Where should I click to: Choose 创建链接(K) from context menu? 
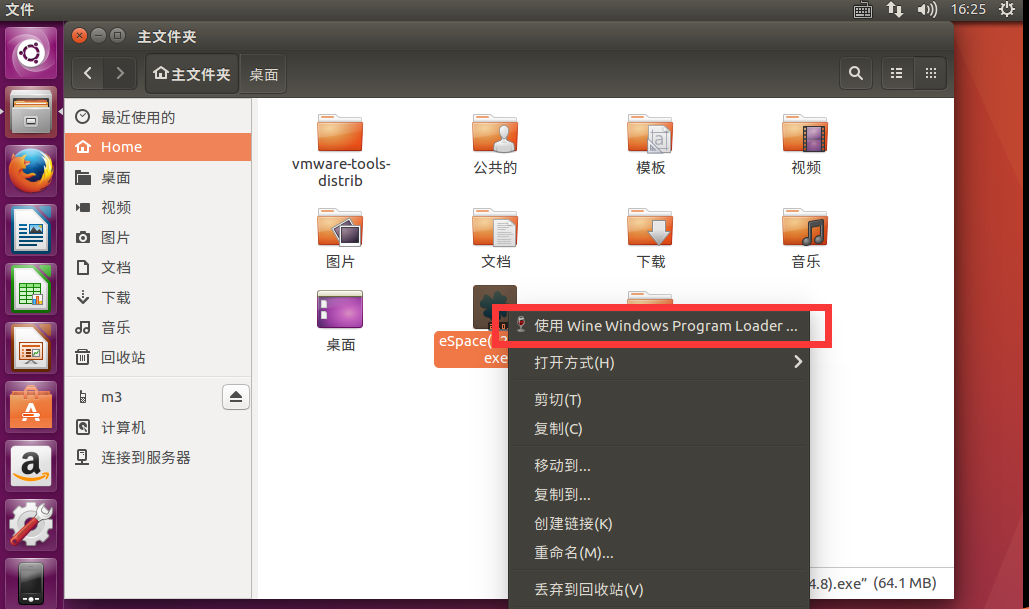[x=659, y=524]
